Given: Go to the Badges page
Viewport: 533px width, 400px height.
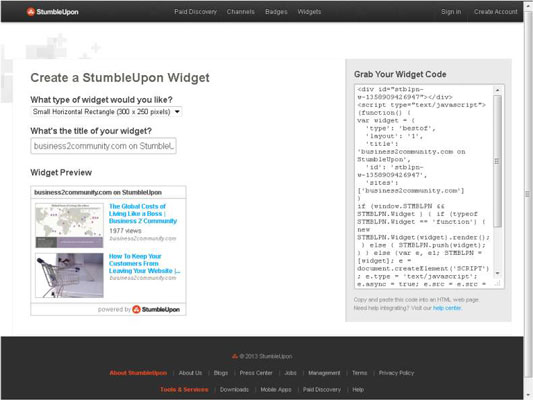Looking at the screenshot, I should point(276,12).
